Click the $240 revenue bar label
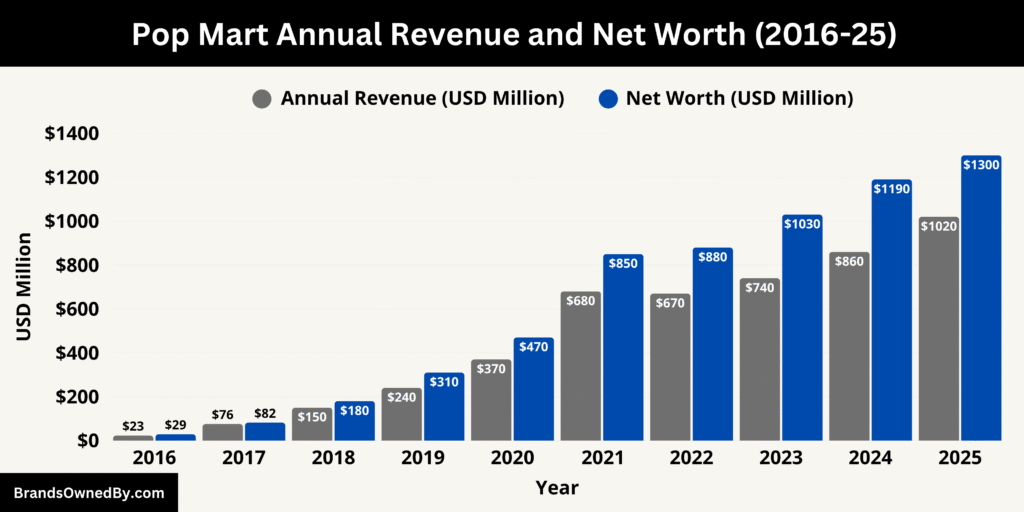This screenshot has width=1024, height=512. (x=402, y=398)
